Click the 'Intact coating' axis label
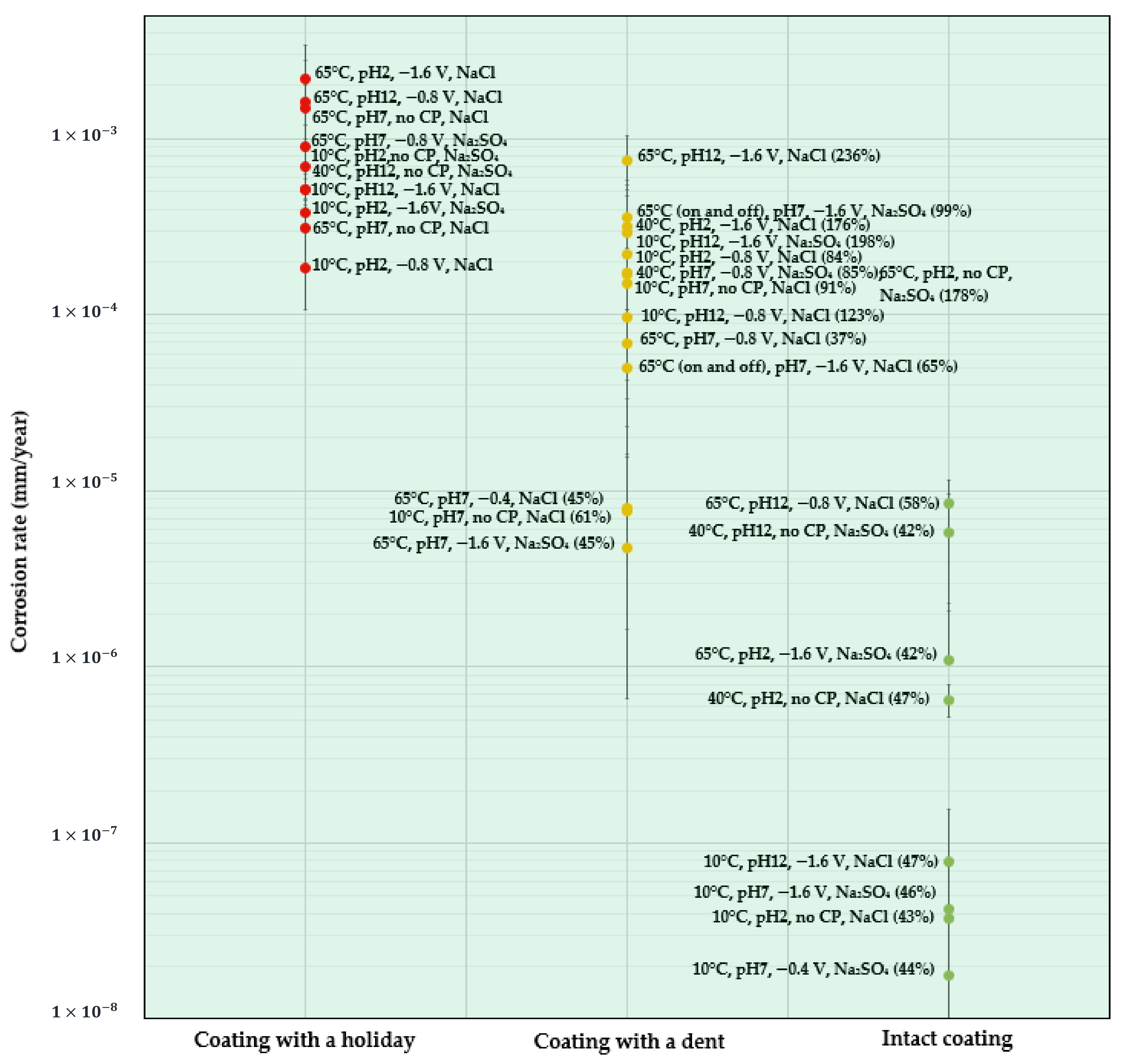The image size is (1134, 1064). coord(947,1038)
